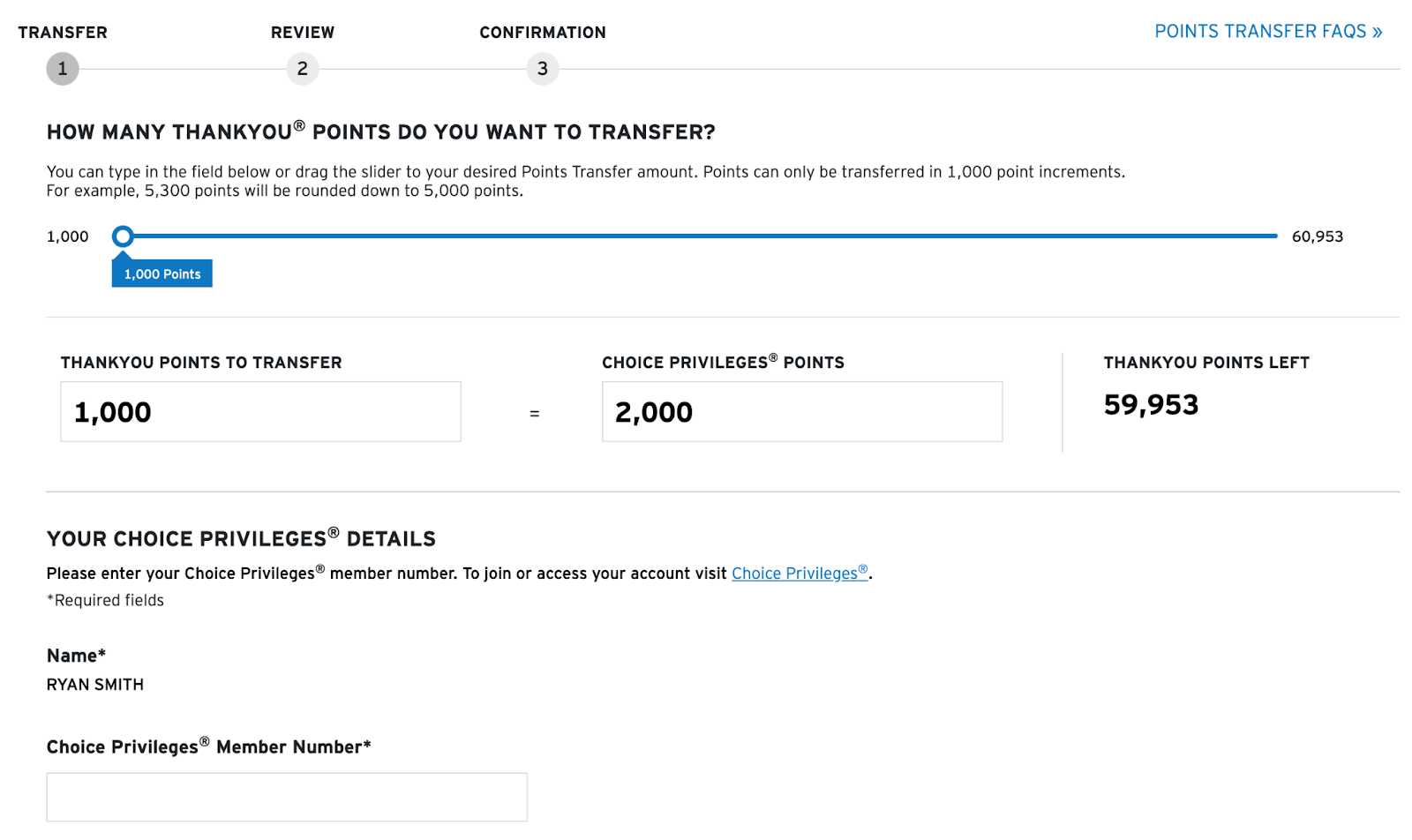Click the name RYAN SMITH
The height and width of the screenshot is (840, 1412).
pos(95,685)
